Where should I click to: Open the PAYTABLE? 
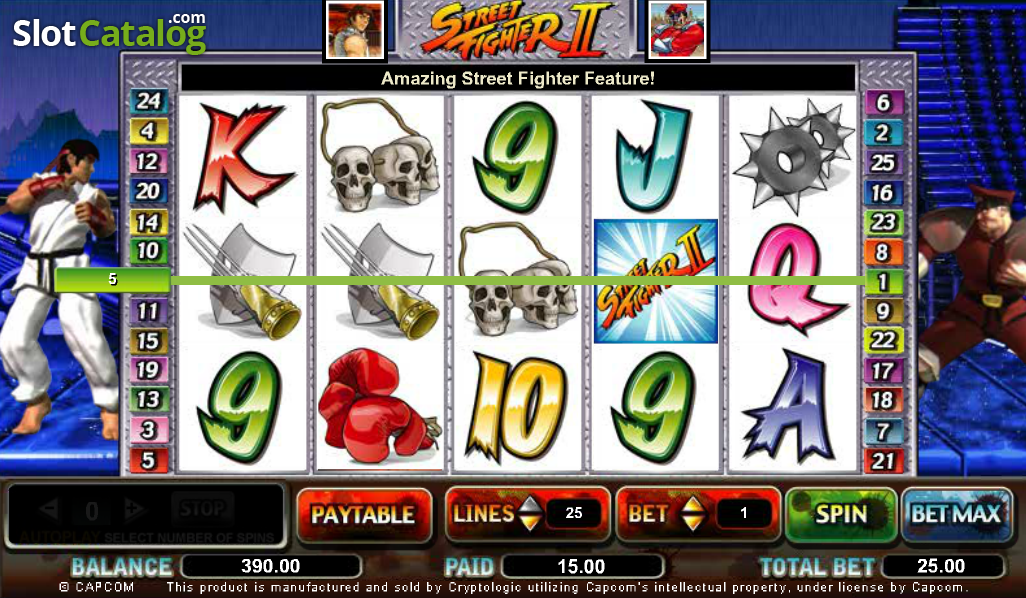[364, 515]
